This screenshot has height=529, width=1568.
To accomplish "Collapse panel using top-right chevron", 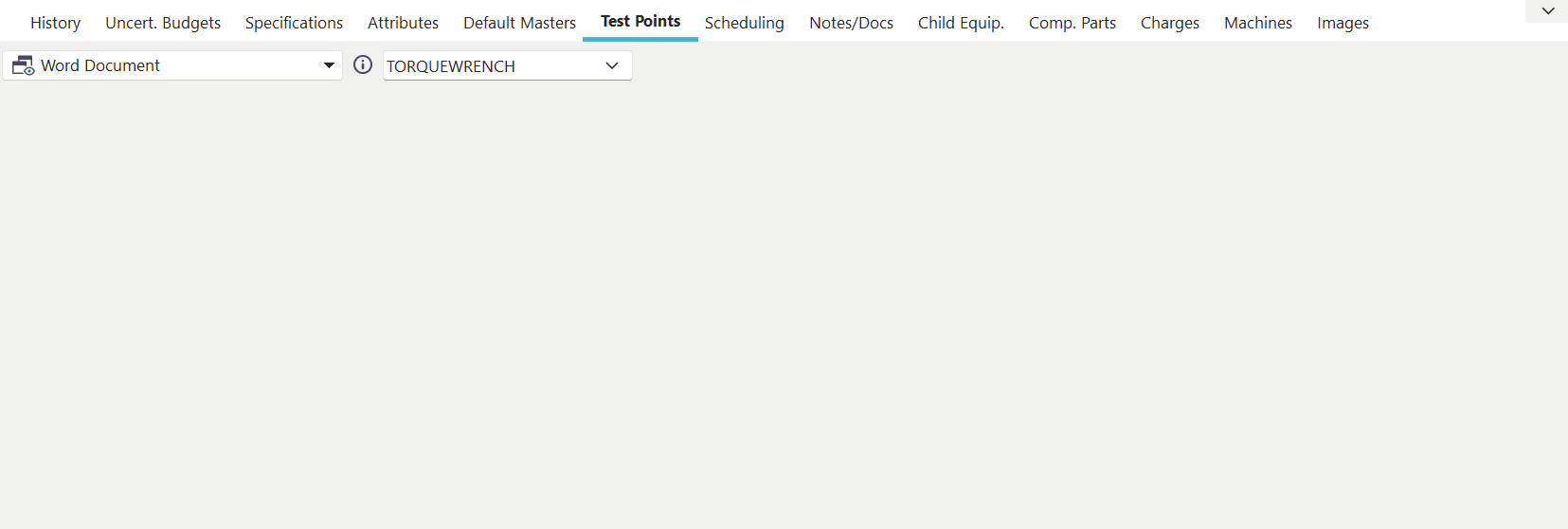I will (x=1548, y=11).
